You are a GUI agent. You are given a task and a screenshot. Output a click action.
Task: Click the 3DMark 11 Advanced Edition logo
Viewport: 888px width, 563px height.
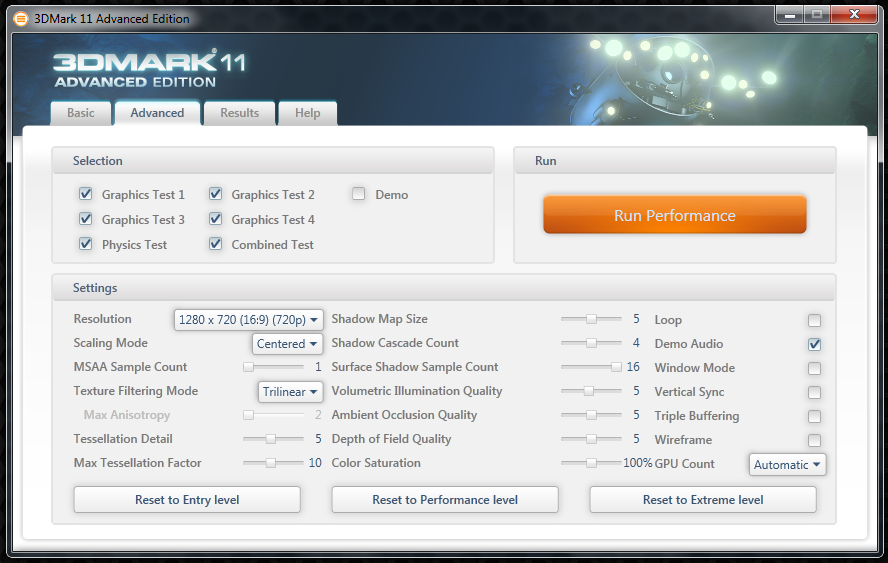[x=150, y=69]
